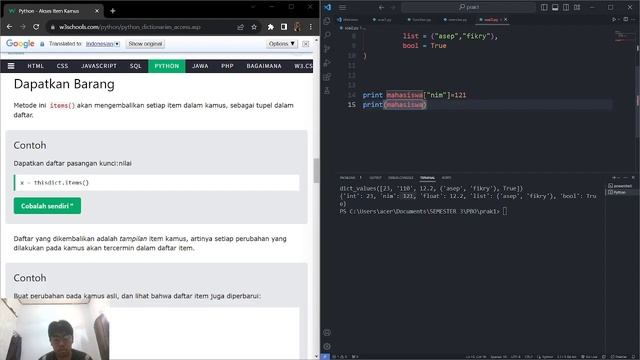Open the translate bar Options dropdown
The height and width of the screenshot is (360, 640).
tap(282, 44)
